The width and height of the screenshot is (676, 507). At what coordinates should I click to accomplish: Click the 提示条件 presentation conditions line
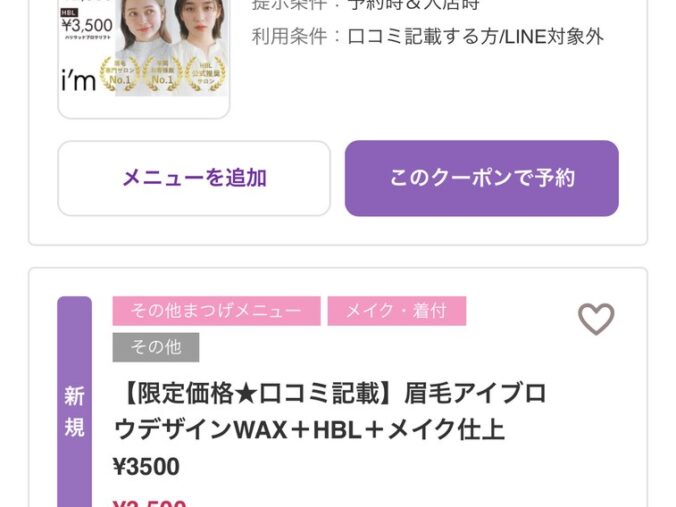pyautogui.click(x=366, y=5)
